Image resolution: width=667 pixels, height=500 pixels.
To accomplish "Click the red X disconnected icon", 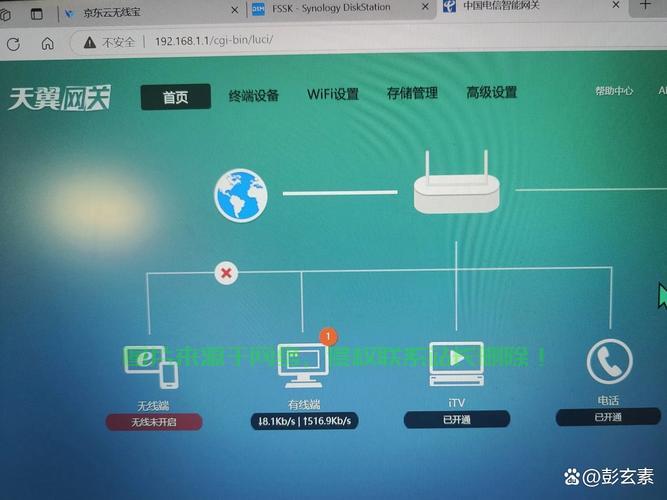I will coord(227,273).
